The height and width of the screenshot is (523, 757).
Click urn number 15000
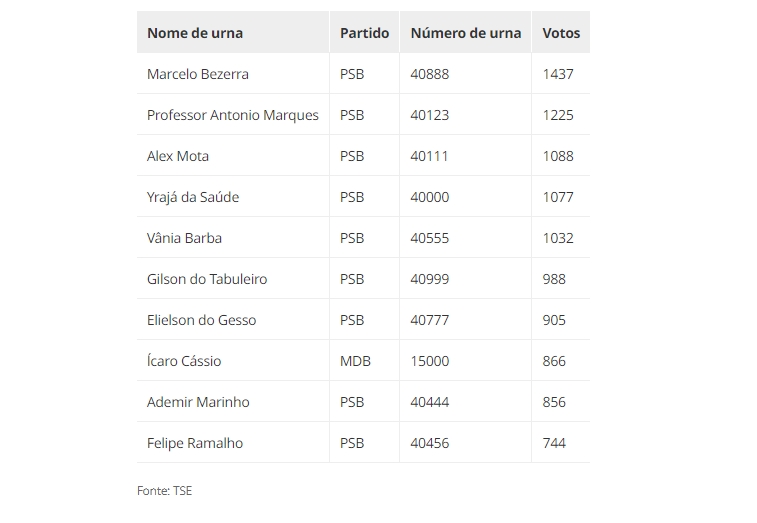[x=430, y=361]
